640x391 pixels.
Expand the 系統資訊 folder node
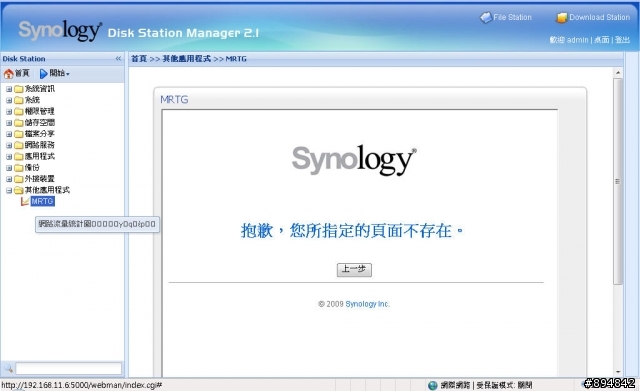(9, 89)
